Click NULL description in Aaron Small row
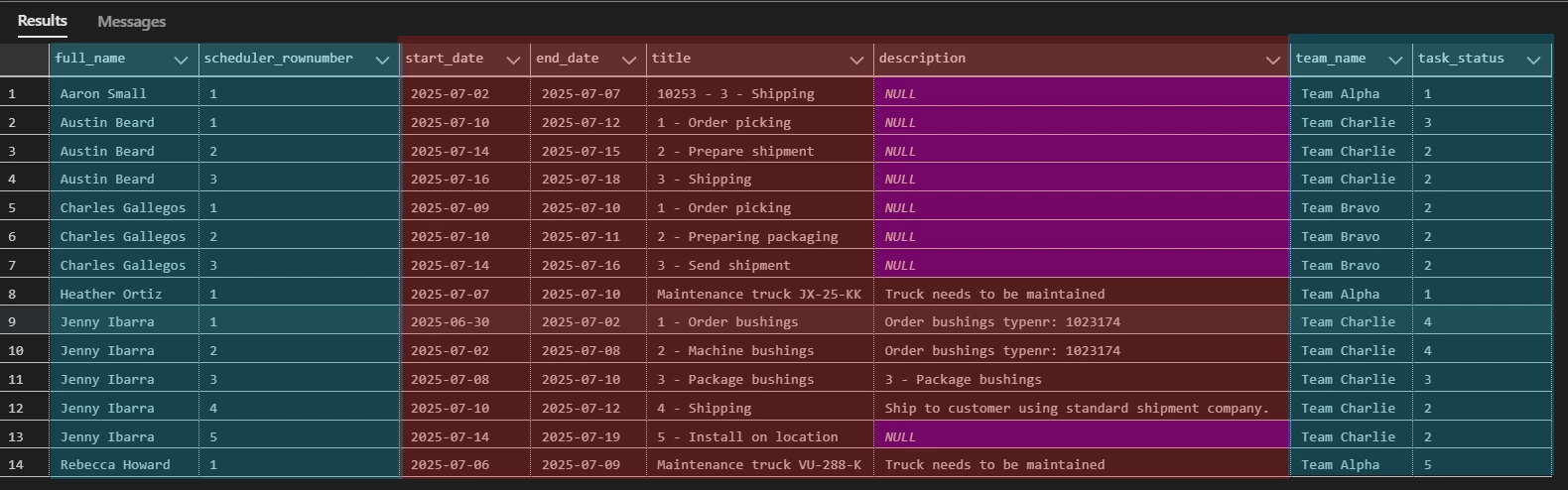Image resolution: width=1568 pixels, height=490 pixels. tap(1082, 93)
